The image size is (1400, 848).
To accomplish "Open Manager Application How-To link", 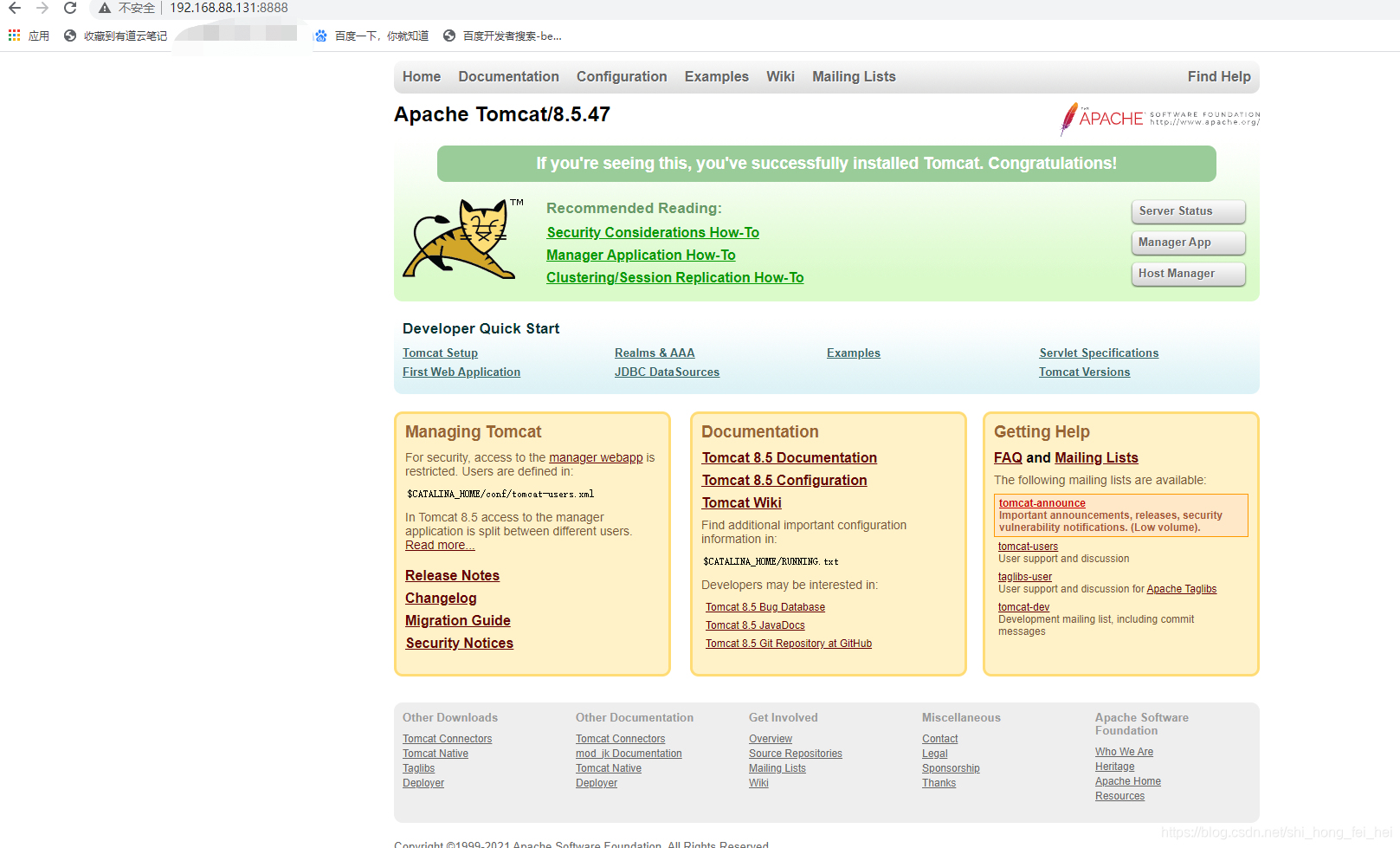I will [641, 255].
